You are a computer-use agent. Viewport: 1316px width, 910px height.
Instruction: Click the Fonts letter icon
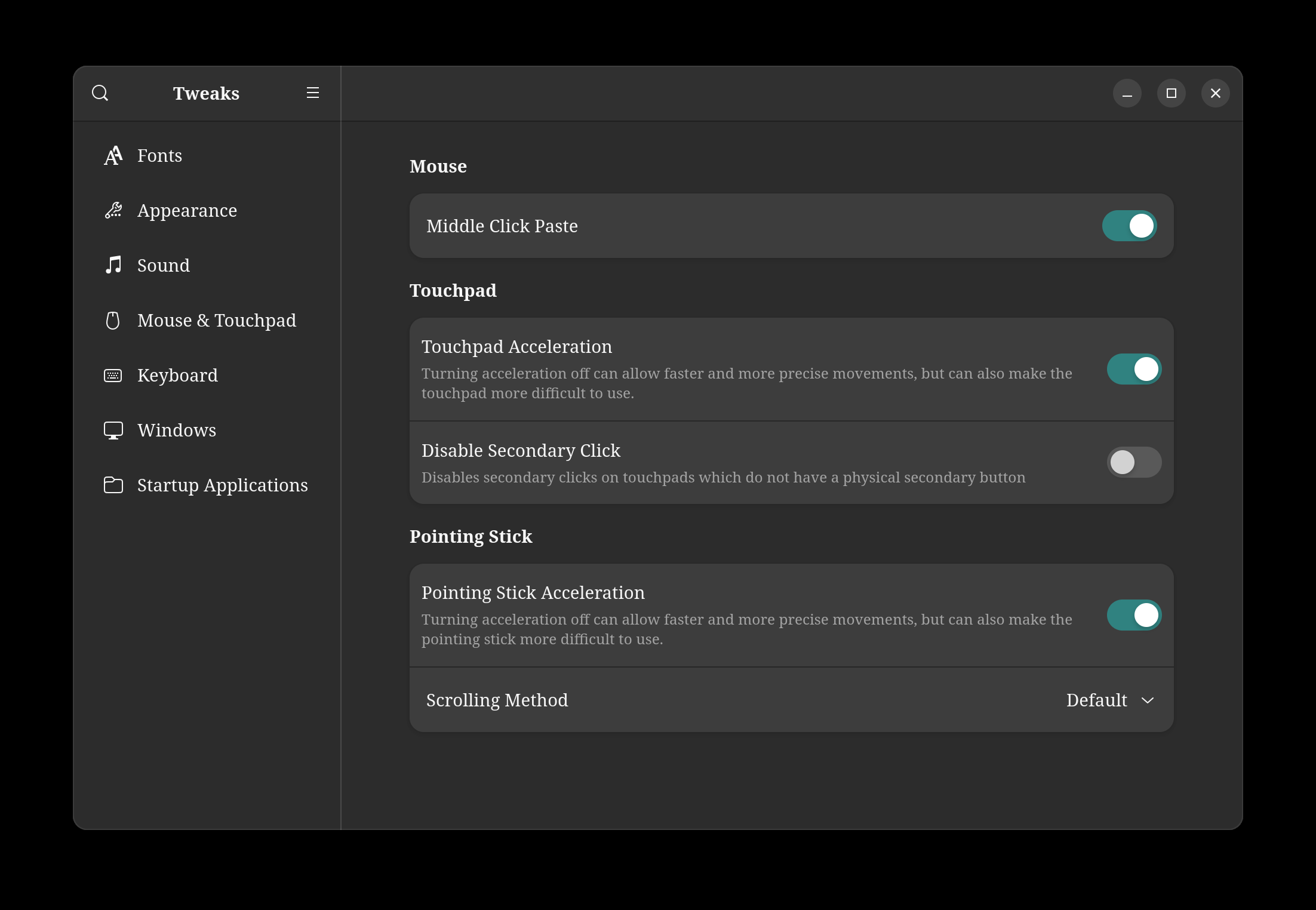click(x=113, y=155)
